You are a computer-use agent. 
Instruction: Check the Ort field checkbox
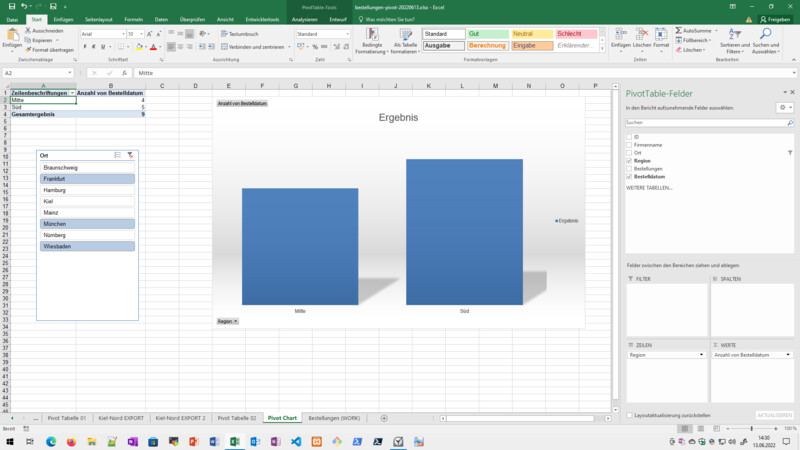pos(629,153)
